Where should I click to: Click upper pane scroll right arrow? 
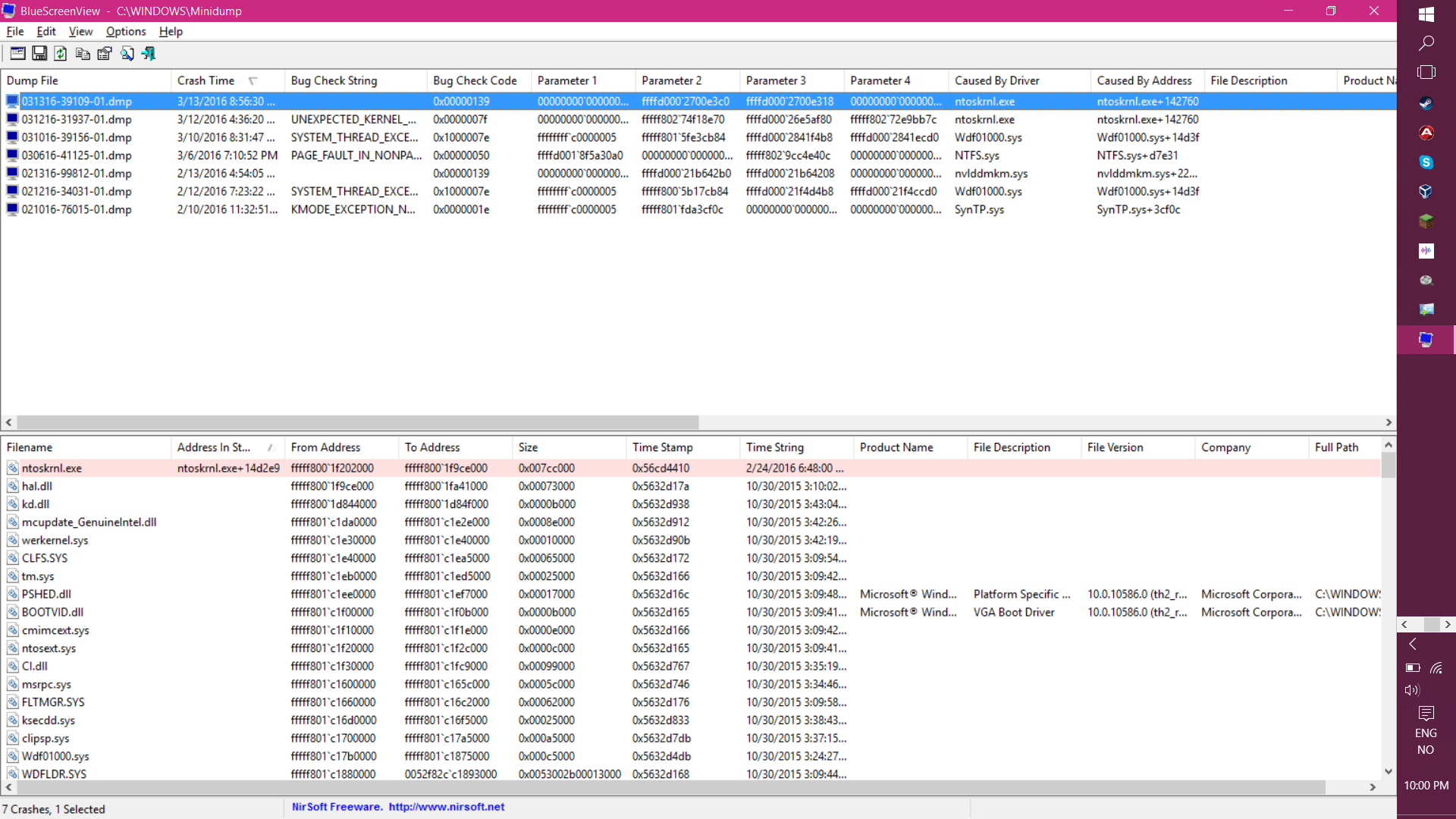(1389, 422)
